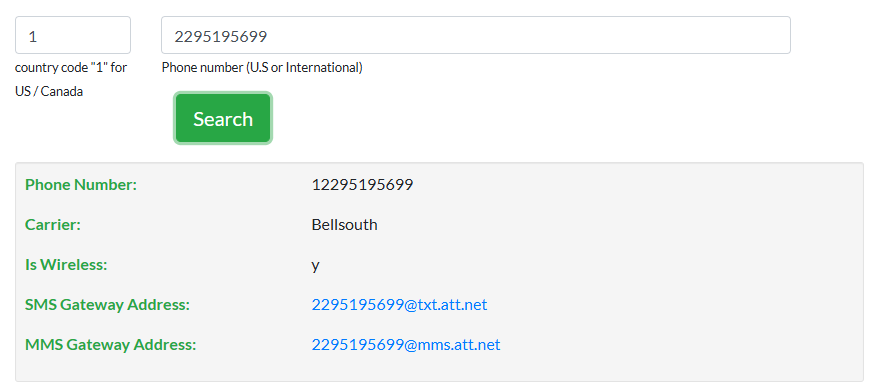
Task: Click the empty right side of phone number field
Action: [x=615, y=35]
